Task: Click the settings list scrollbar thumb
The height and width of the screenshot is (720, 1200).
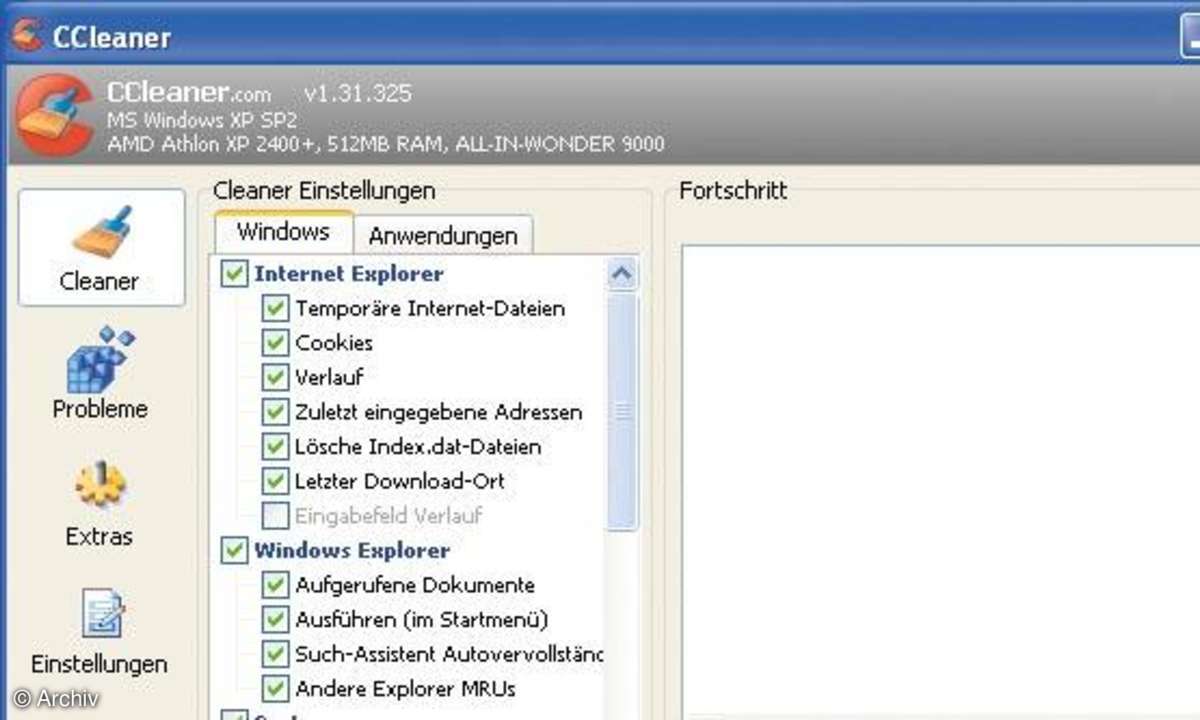Action: click(622, 411)
